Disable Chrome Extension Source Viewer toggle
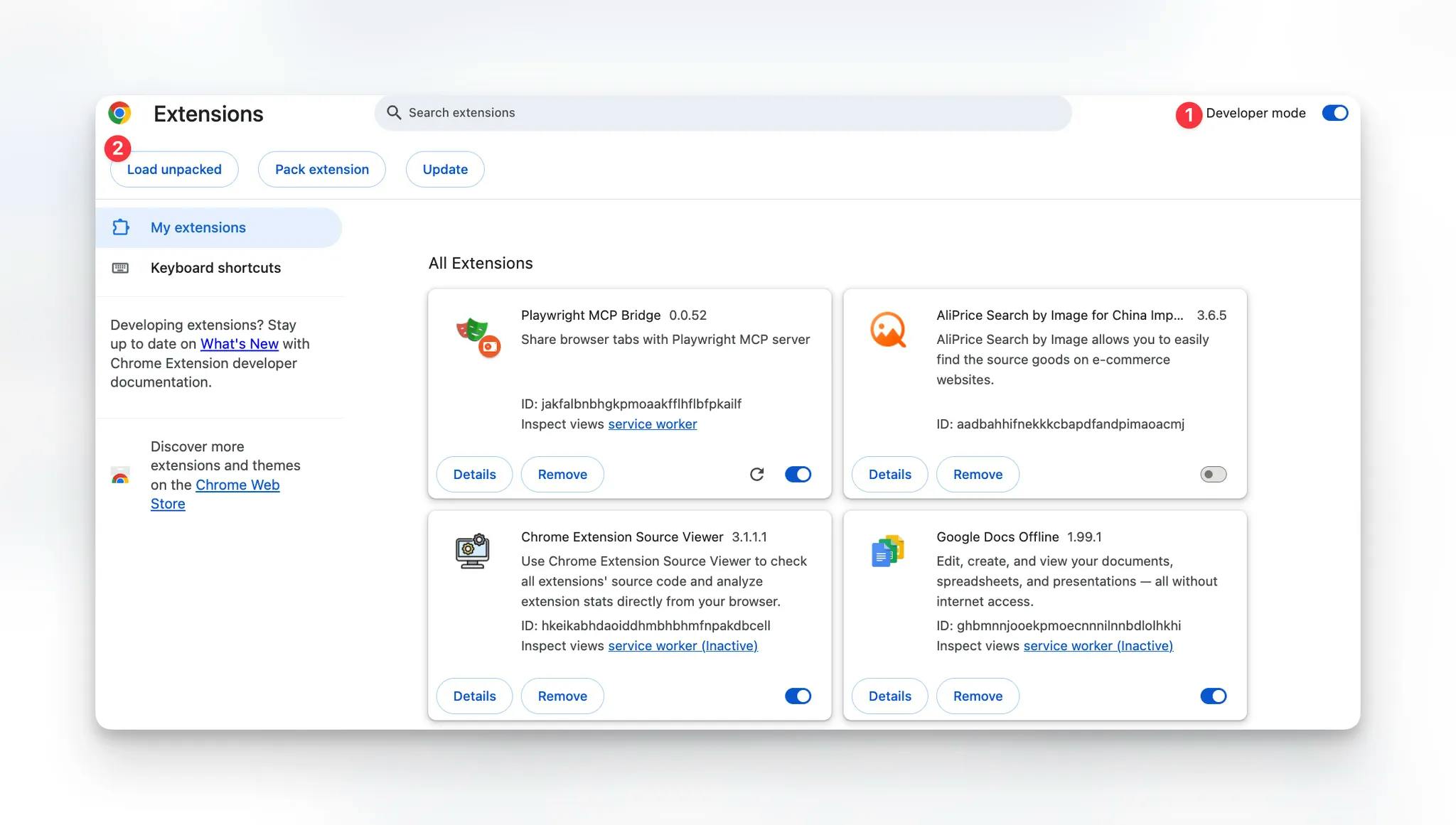 [x=798, y=696]
